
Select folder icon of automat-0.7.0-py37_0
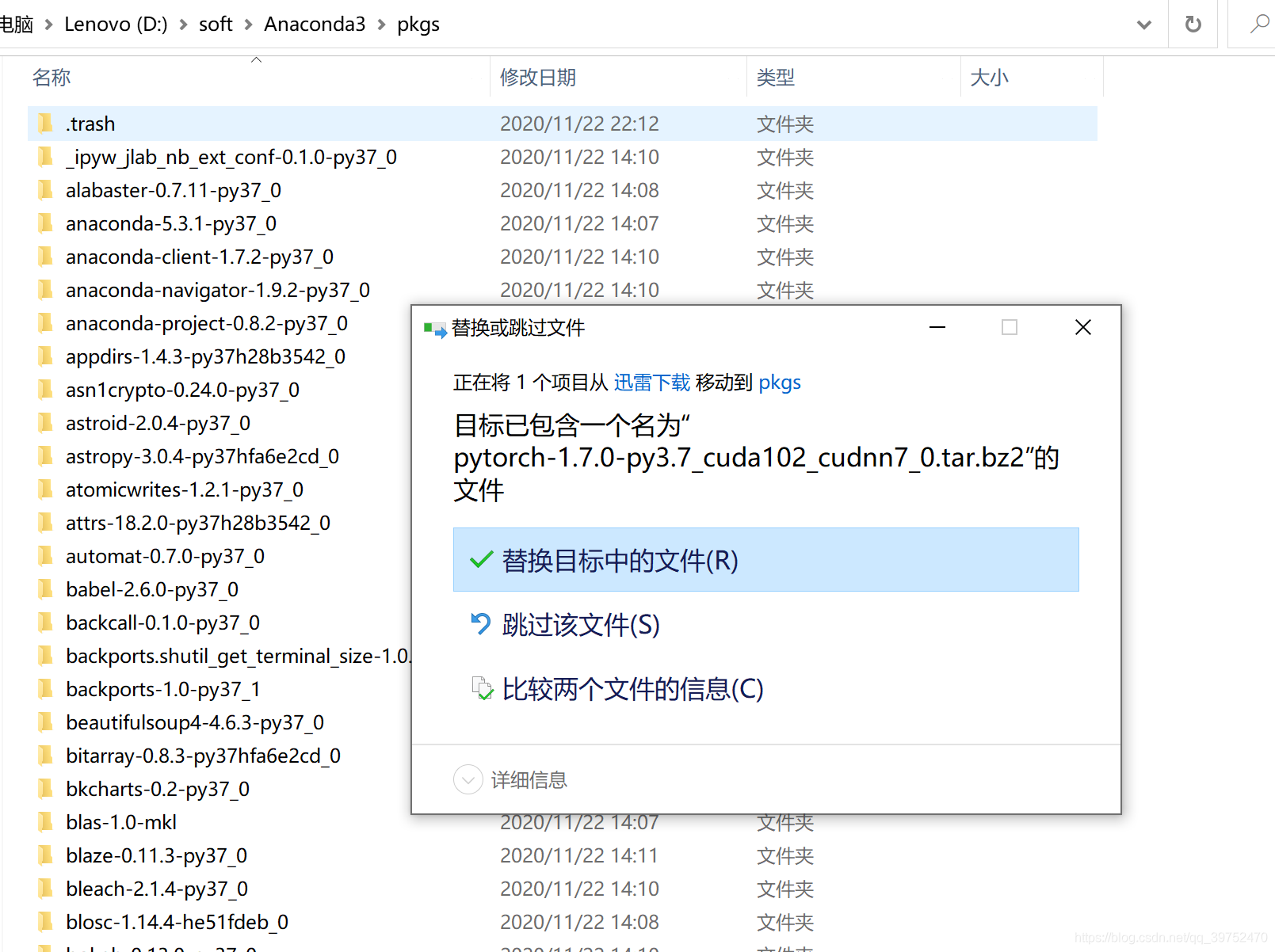pos(46,555)
